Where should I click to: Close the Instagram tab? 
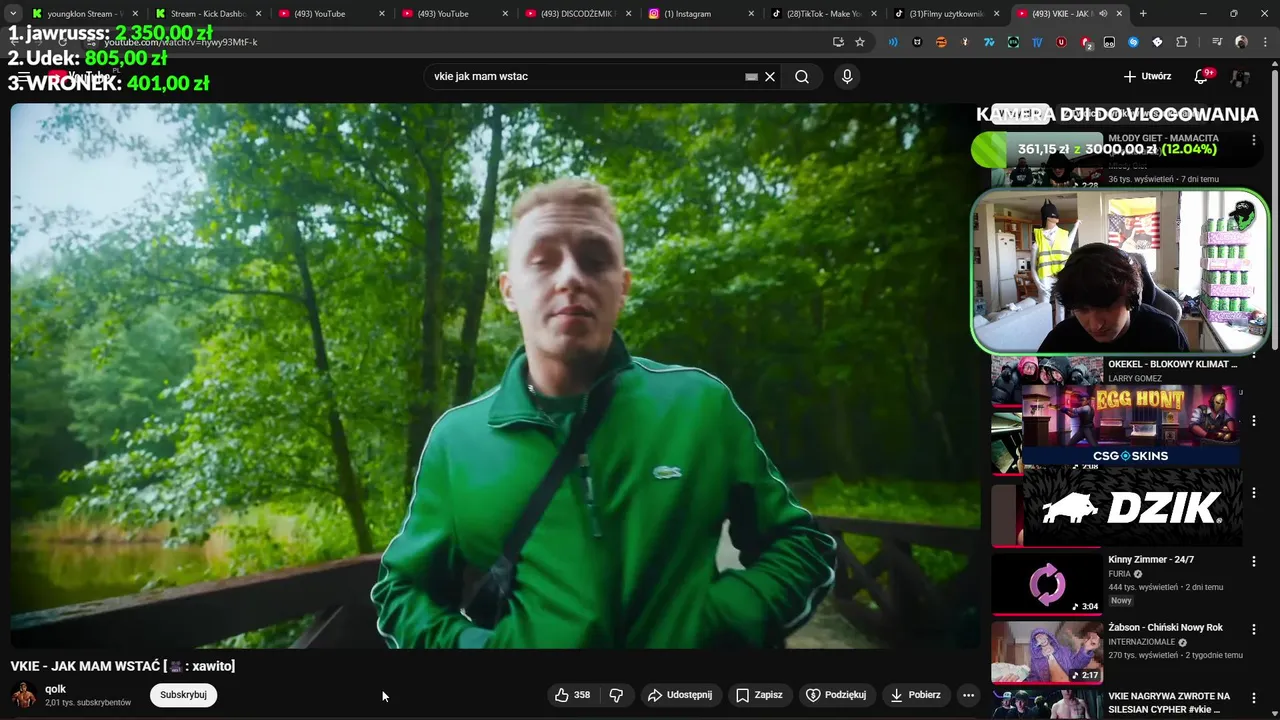pos(751,14)
